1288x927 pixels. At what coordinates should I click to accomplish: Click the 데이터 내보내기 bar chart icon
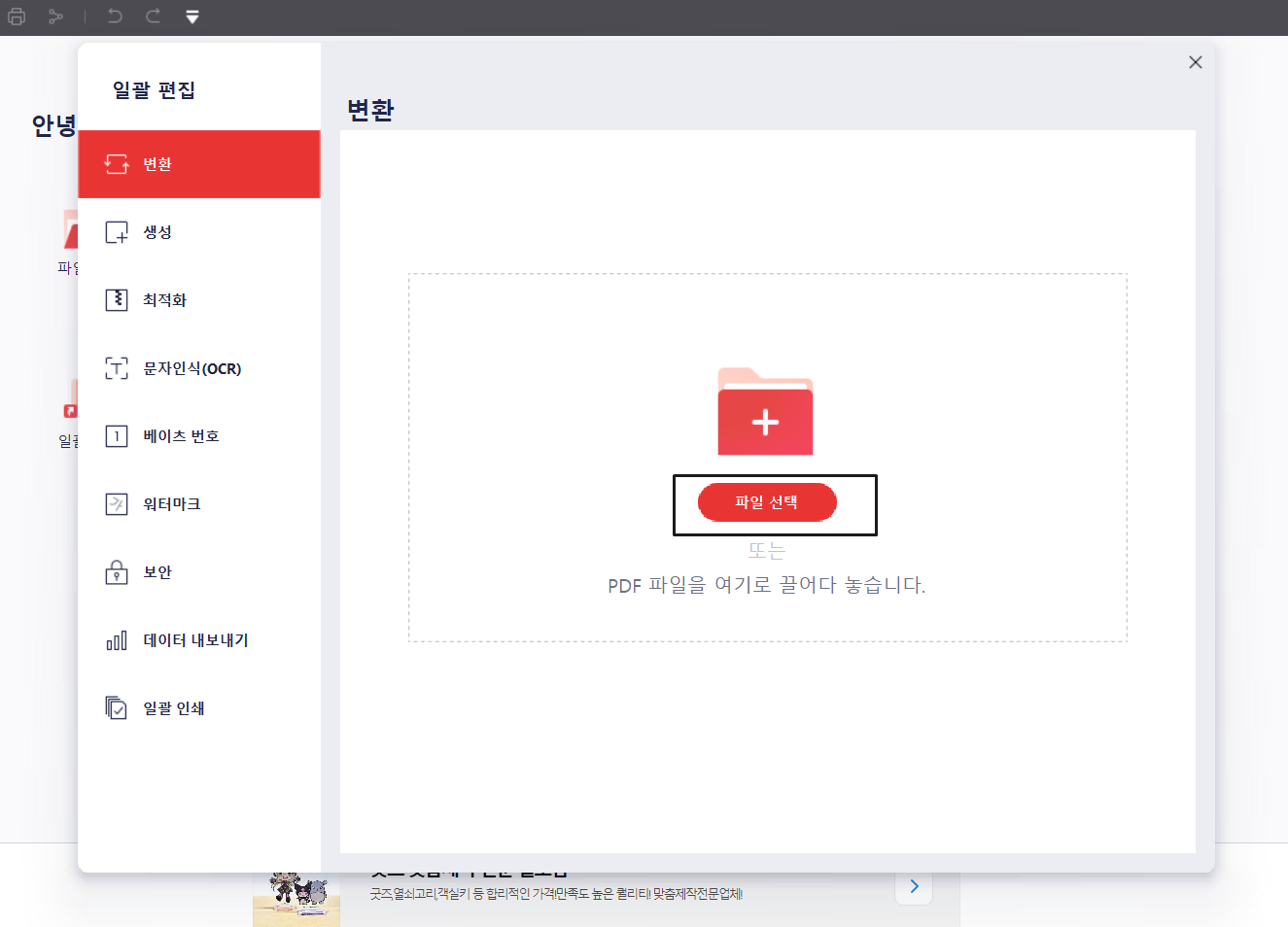point(117,640)
